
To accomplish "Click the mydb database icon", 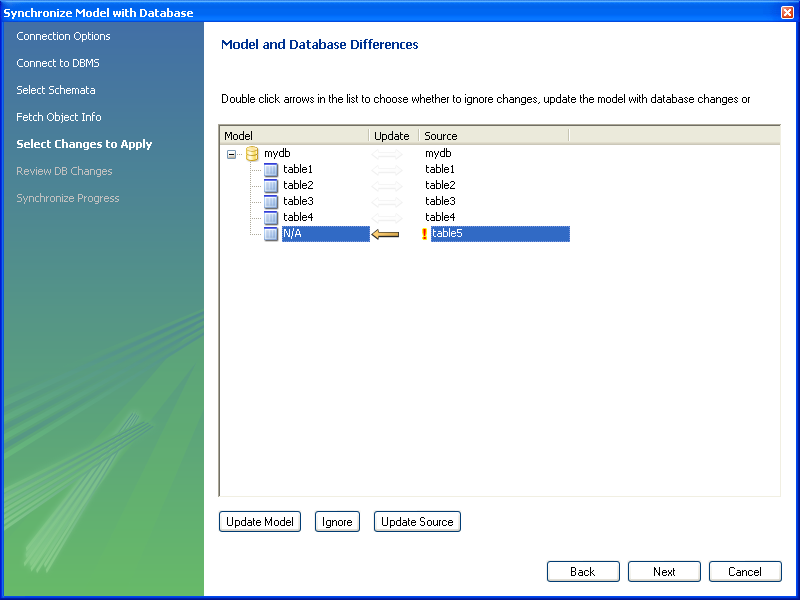I will click(253, 154).
